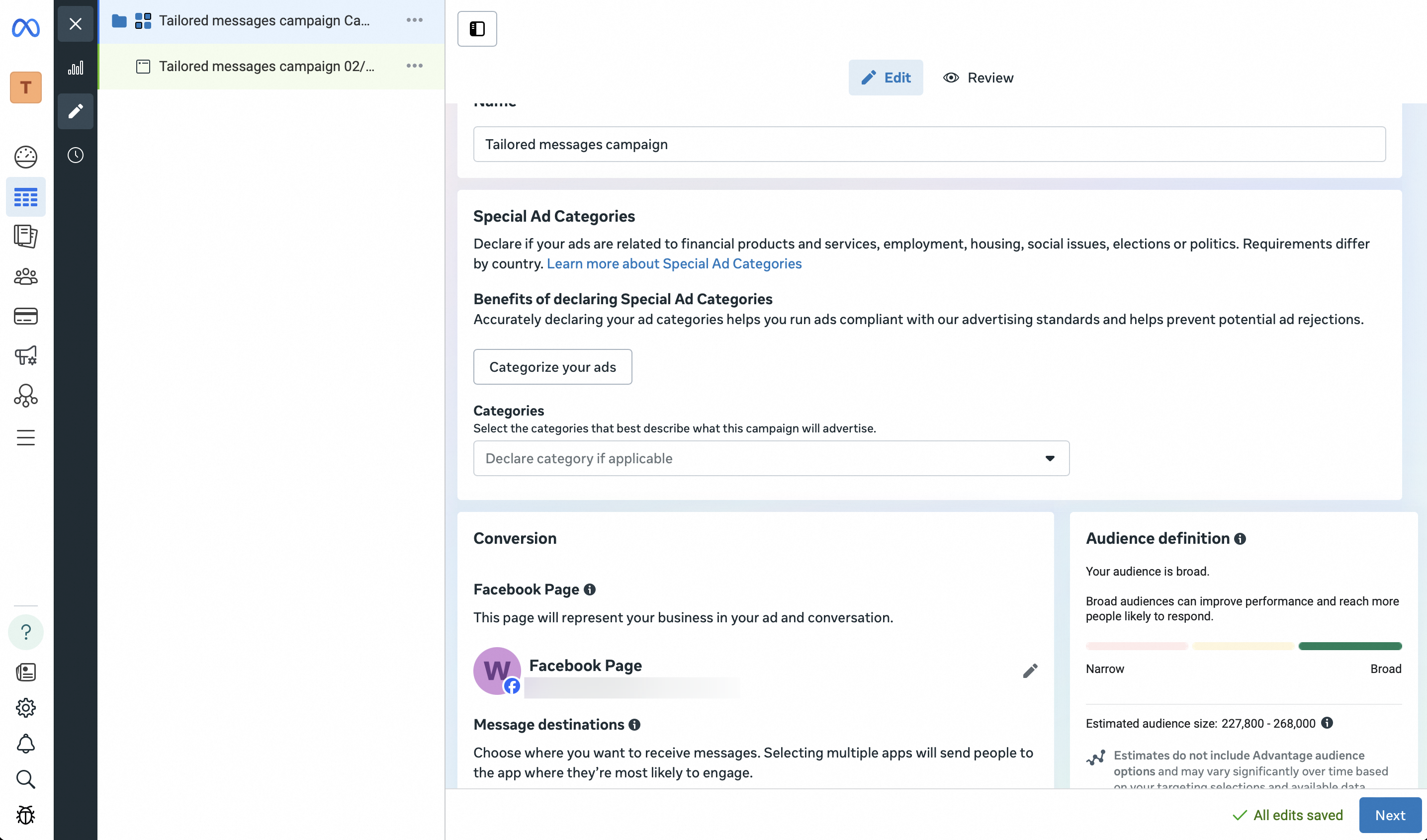Toggle the side panel layout button
Viewport: 1427px width, 840px height.
point(477,28)
